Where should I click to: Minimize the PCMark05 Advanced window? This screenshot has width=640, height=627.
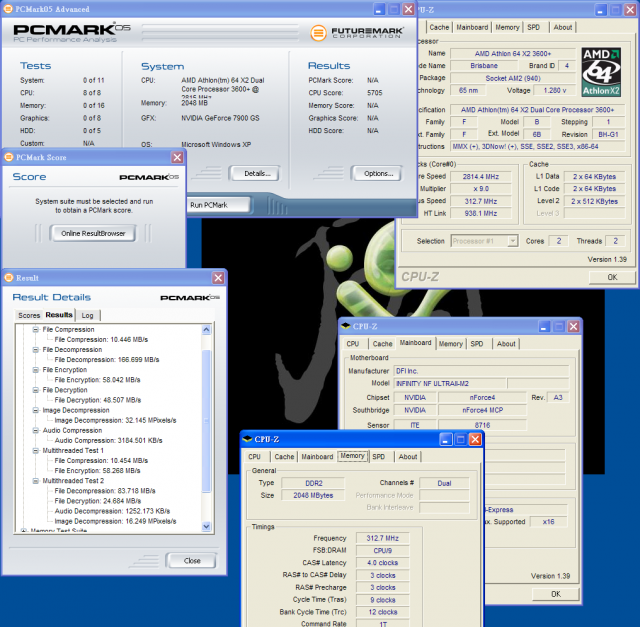click(379, 9)
